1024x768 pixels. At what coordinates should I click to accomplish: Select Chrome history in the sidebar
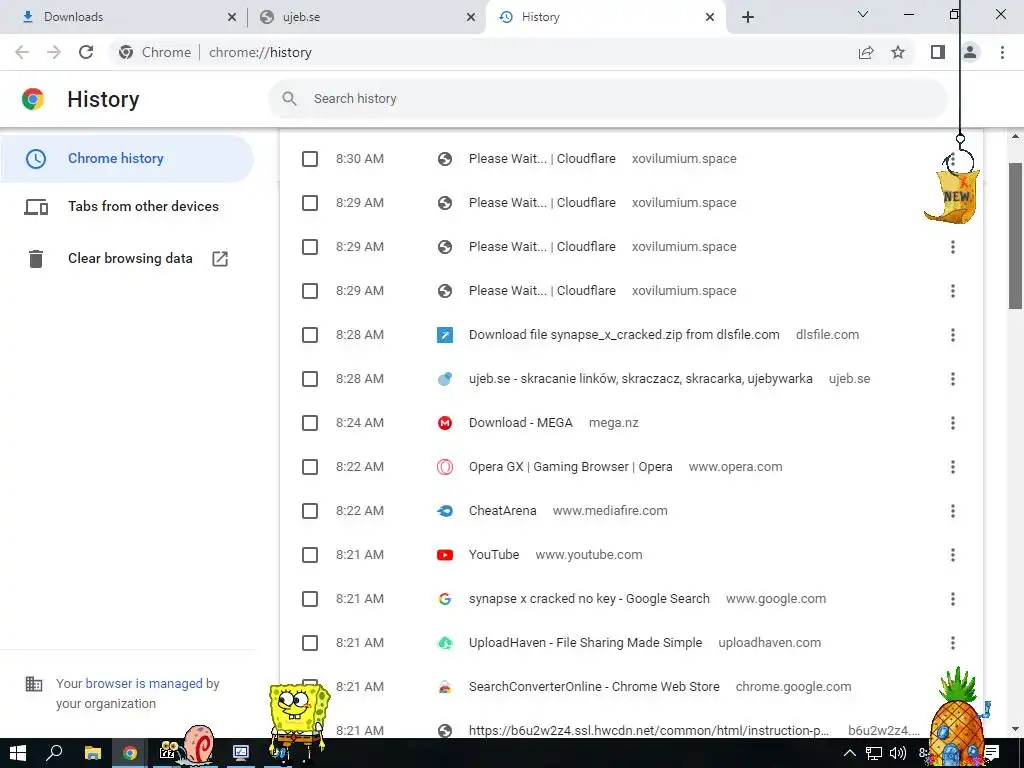tap(127, 158)
